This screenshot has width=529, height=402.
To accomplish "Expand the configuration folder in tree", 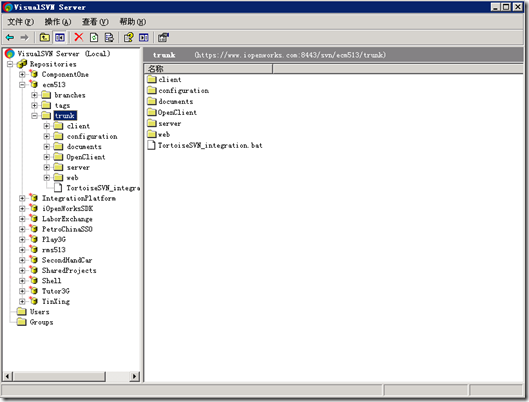I will tap(47, 137).
